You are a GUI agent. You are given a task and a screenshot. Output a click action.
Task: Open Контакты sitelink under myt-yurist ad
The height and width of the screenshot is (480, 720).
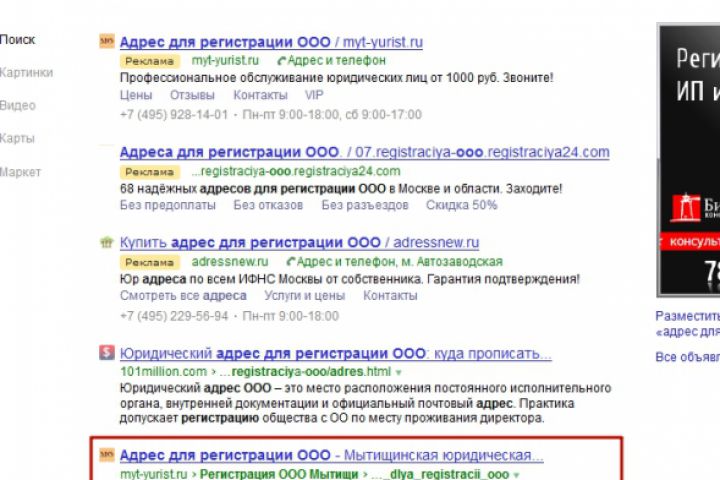click(260, 95)
